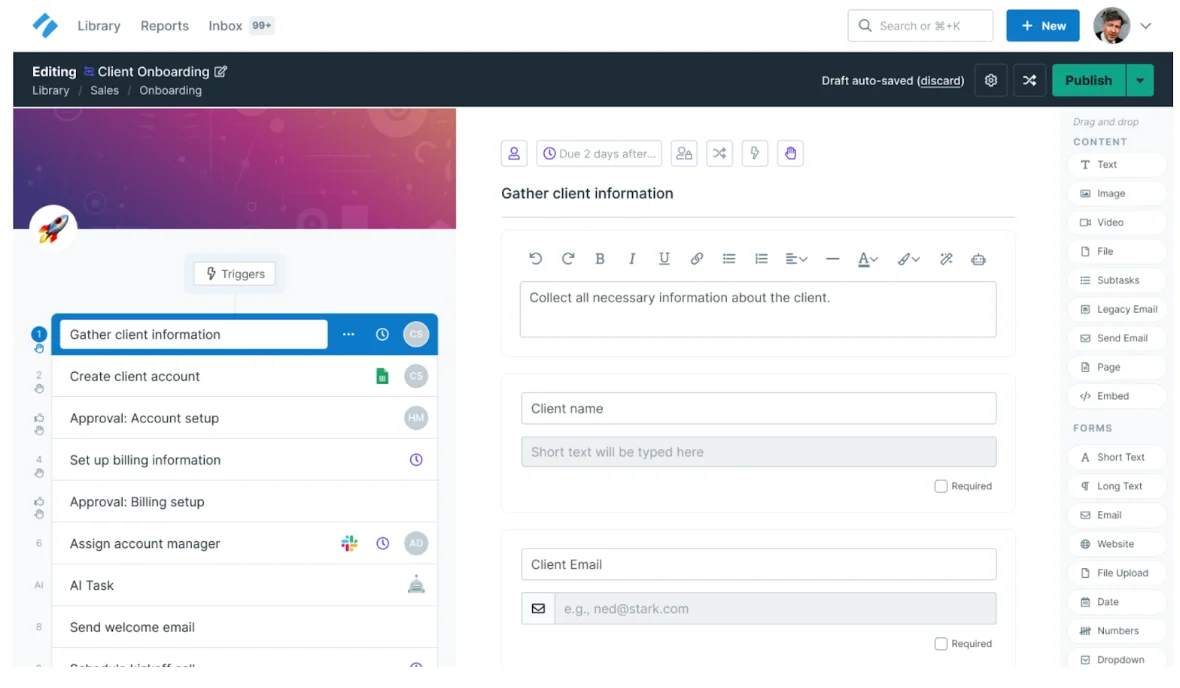
Task: Open the text alignment dropdown in the editor
Action: pos(796,259)
